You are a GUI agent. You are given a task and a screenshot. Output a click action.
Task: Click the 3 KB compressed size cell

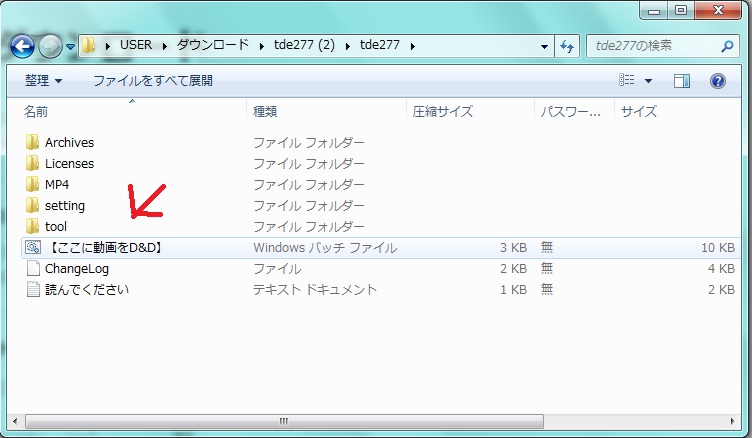click(513, 248)
